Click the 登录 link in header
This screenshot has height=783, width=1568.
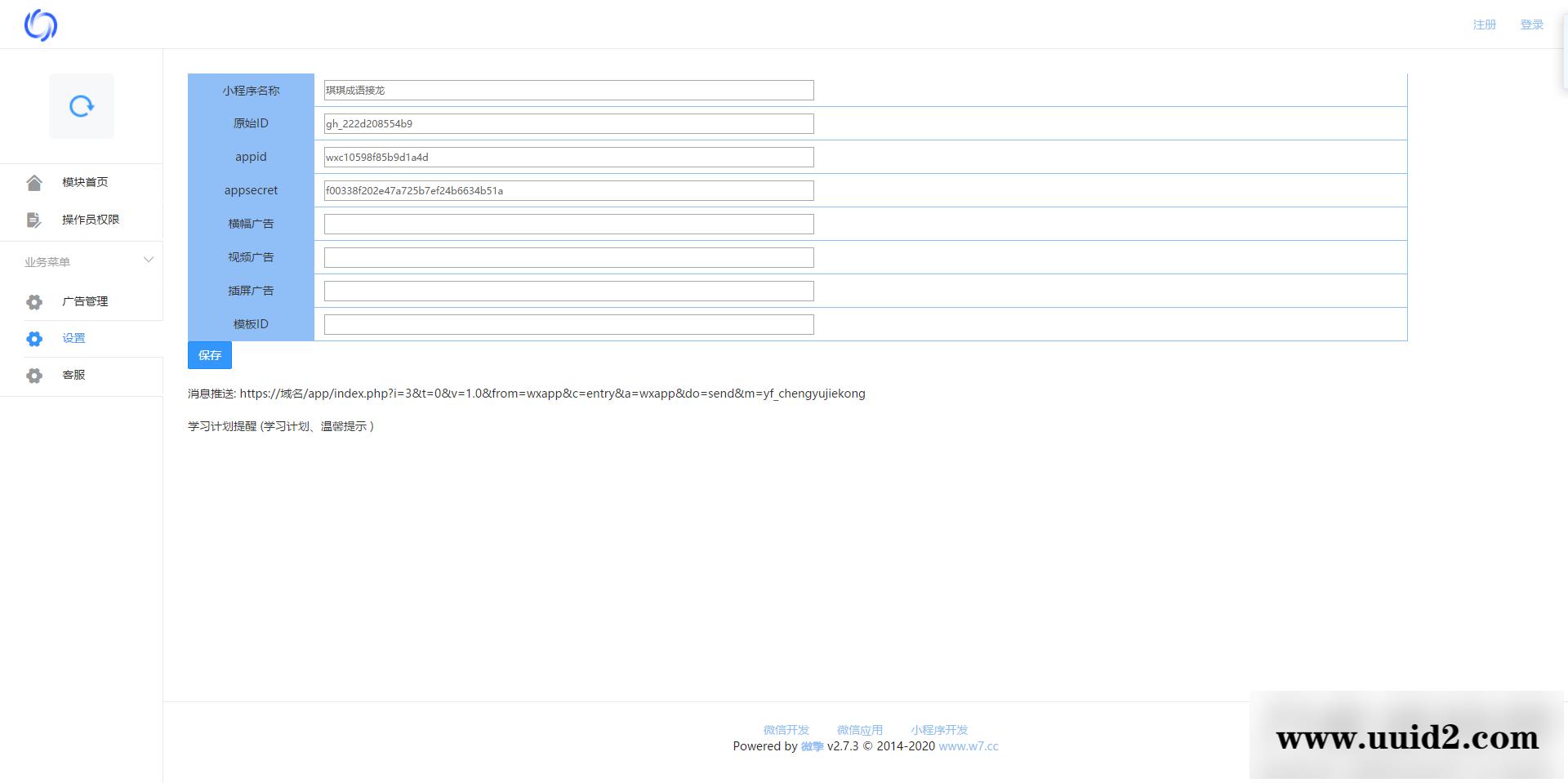tap(1531, 24)
